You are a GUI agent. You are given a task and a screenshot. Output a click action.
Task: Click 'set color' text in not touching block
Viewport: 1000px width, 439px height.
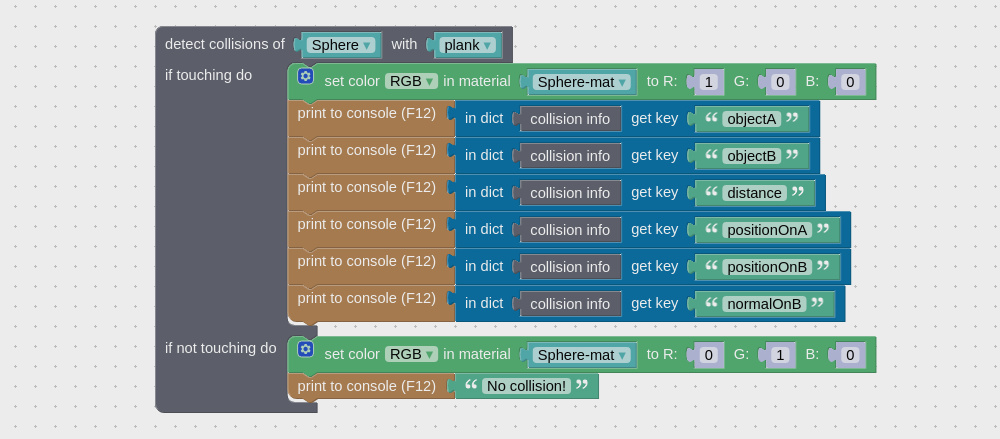click(x=352, y=355)
